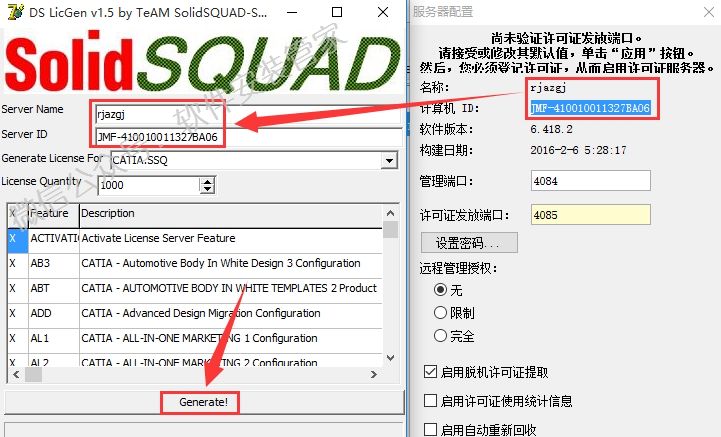Open the 设置密码 button
Screen dimensions: 721x437
click(469, 242)
